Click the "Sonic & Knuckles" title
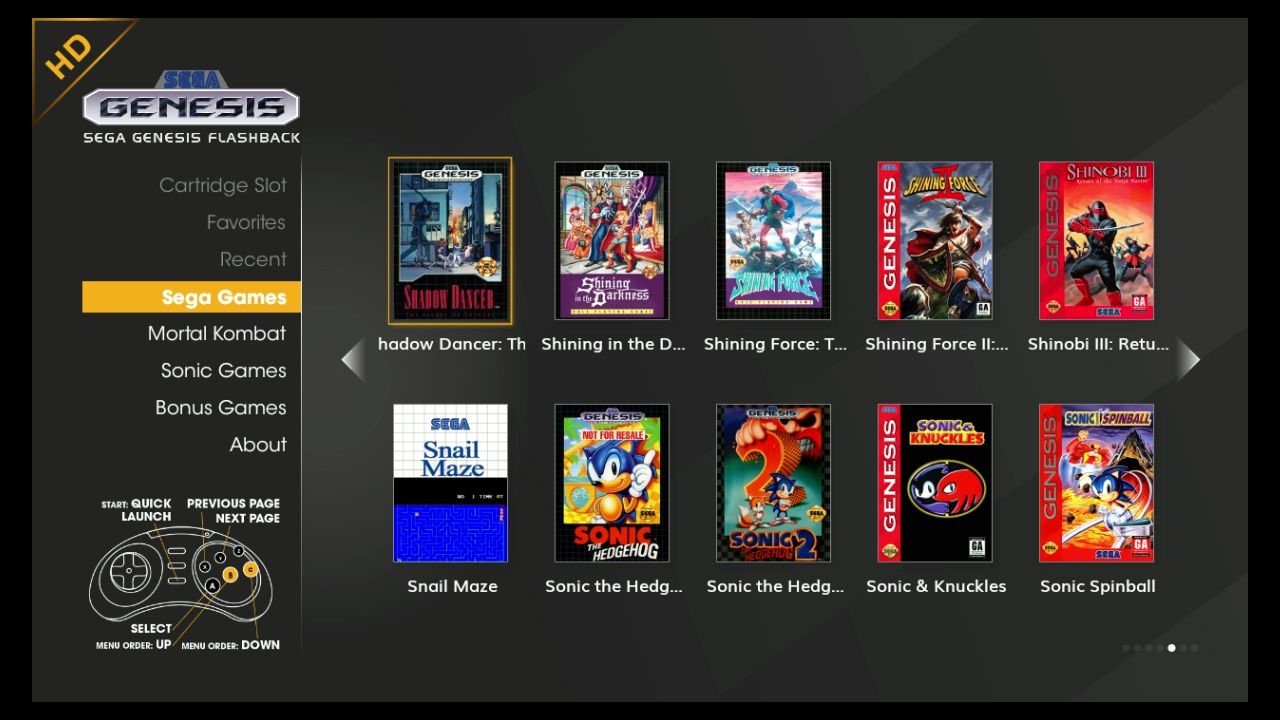Screen dimensions: 1280x720 [x=936, y=586]
